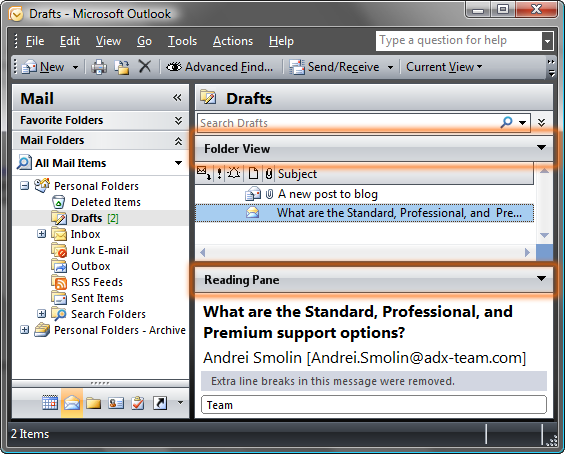Click the Shortcuts navigation icon
Screen dimensions: 565x454
(160, 403)
